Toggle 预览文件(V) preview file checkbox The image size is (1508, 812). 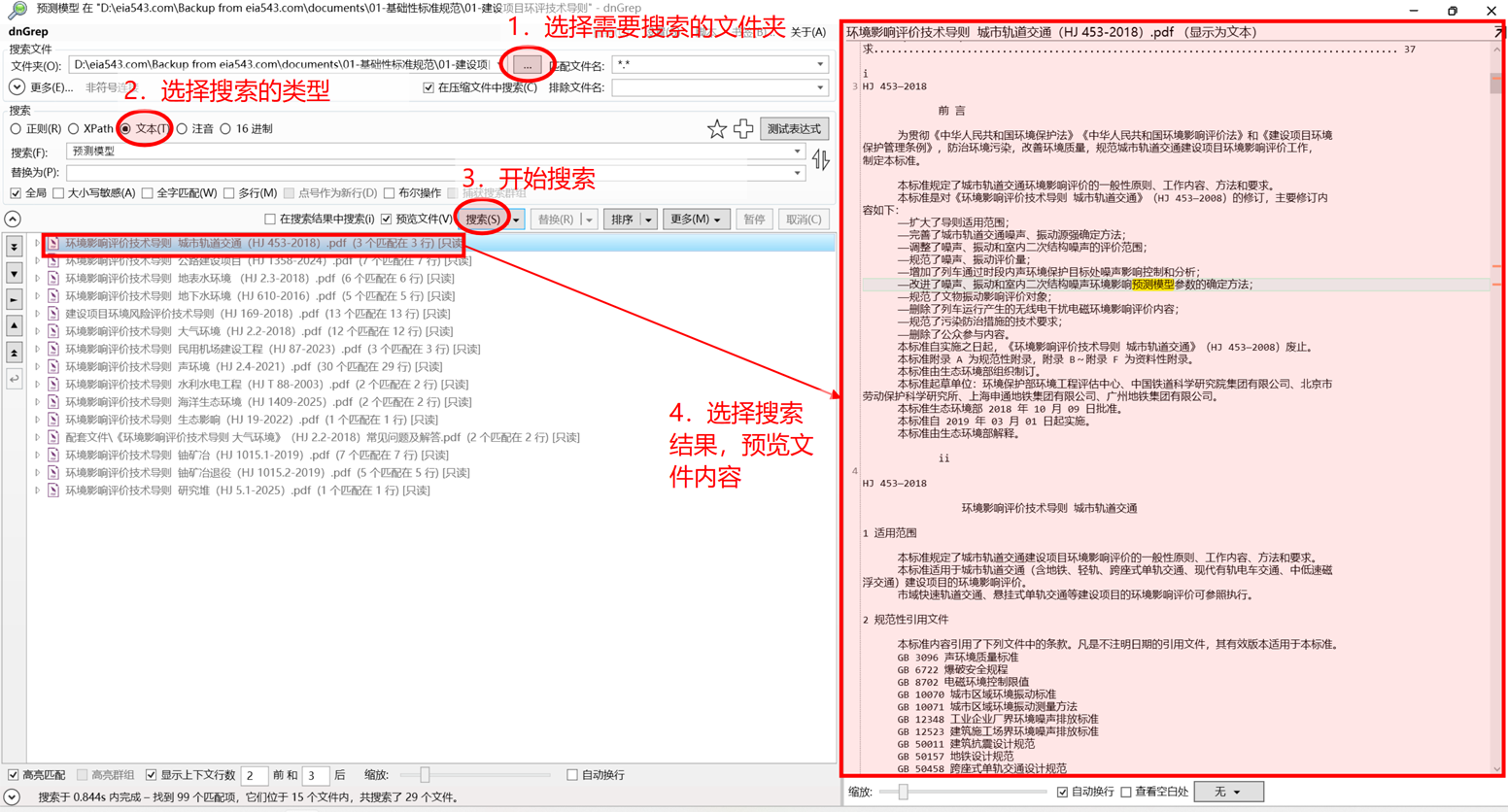point(387,220)
